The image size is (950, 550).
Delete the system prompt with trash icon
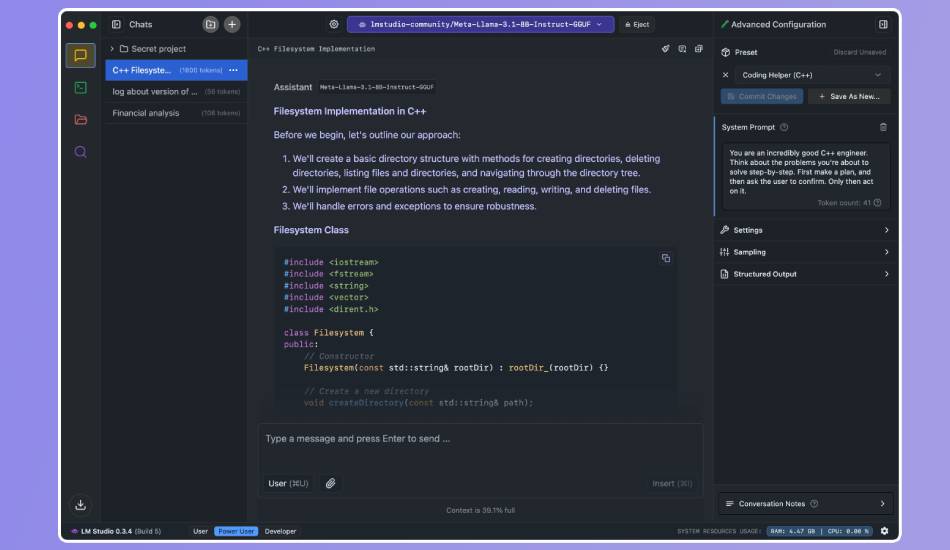click(x=883, y=127)
